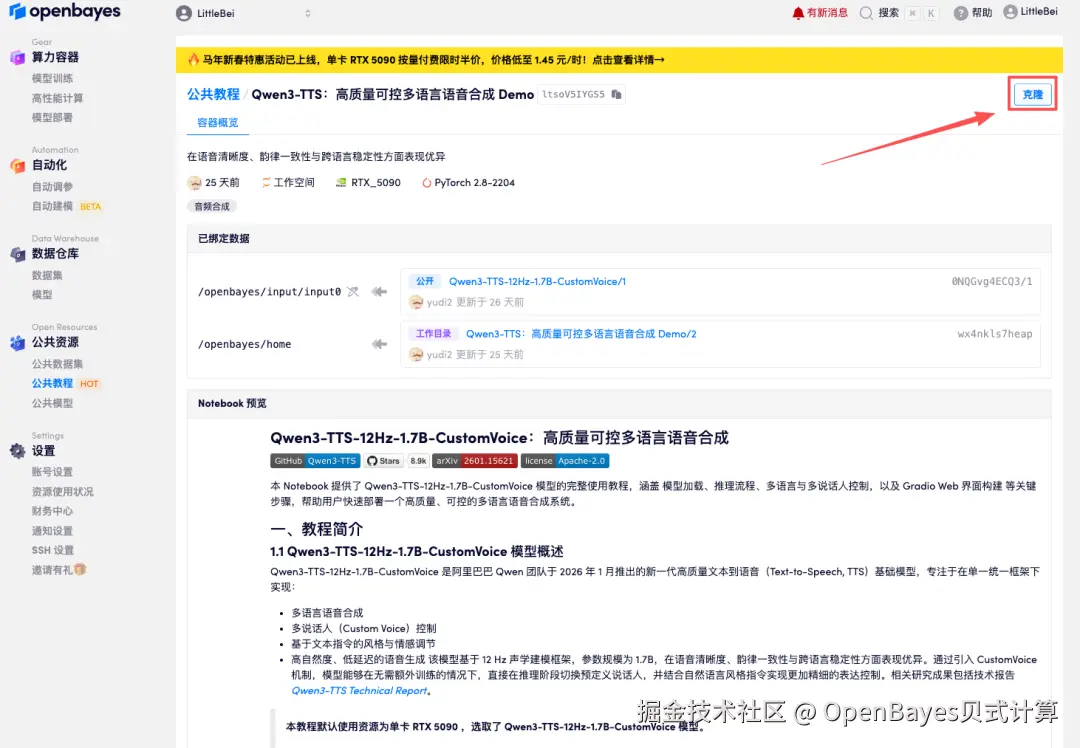Open the Qwen3-TTS Technical Report link
The width and height of the screenshot is (1080, 748).
360,688
